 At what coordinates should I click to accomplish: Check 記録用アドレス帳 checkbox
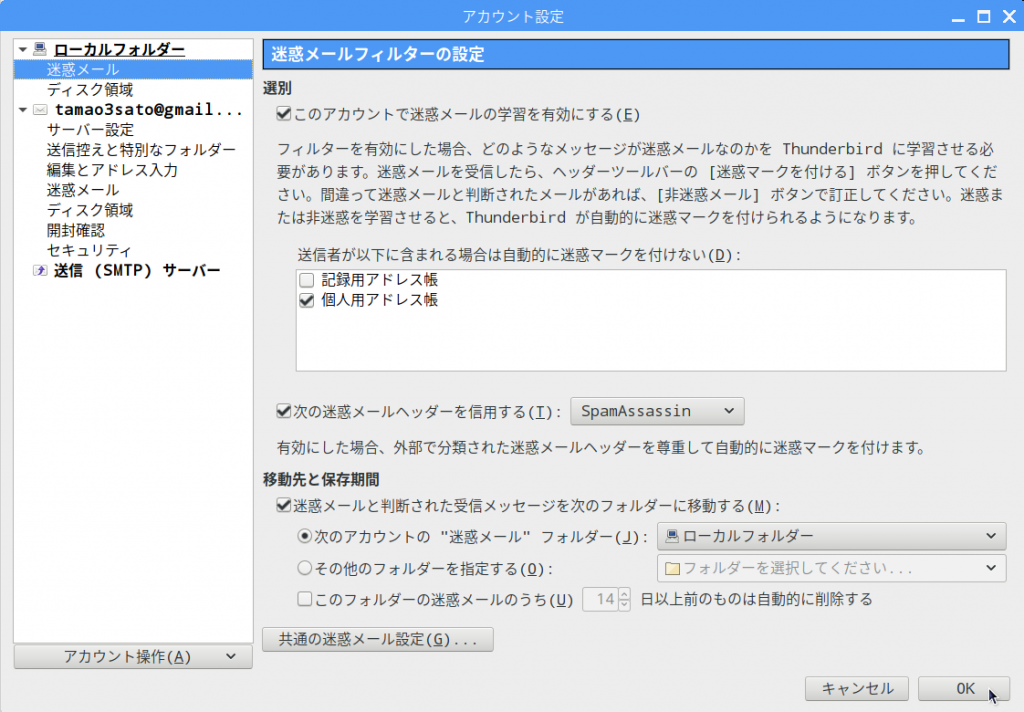306,280
